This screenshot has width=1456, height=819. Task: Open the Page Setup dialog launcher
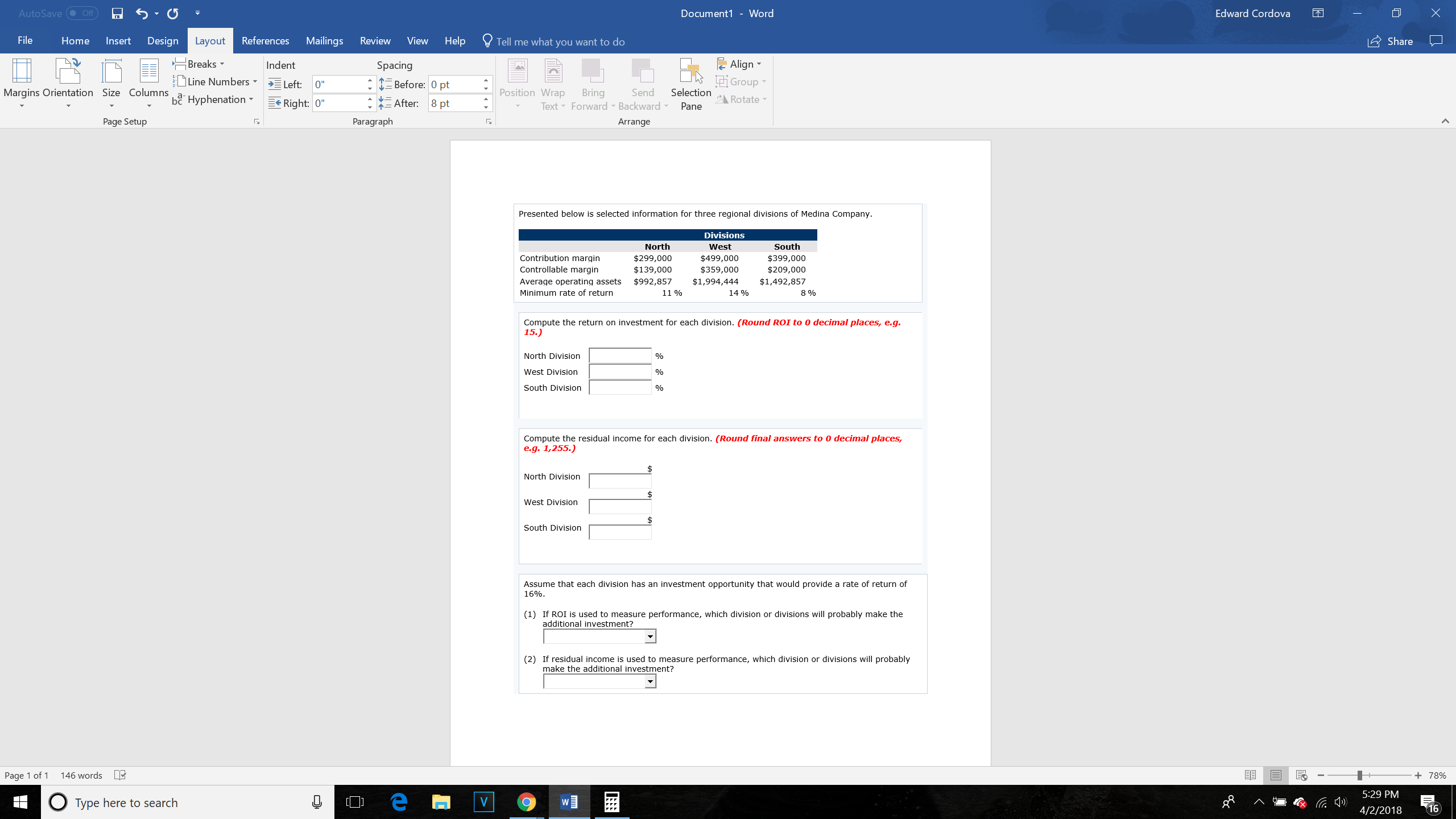257,121
